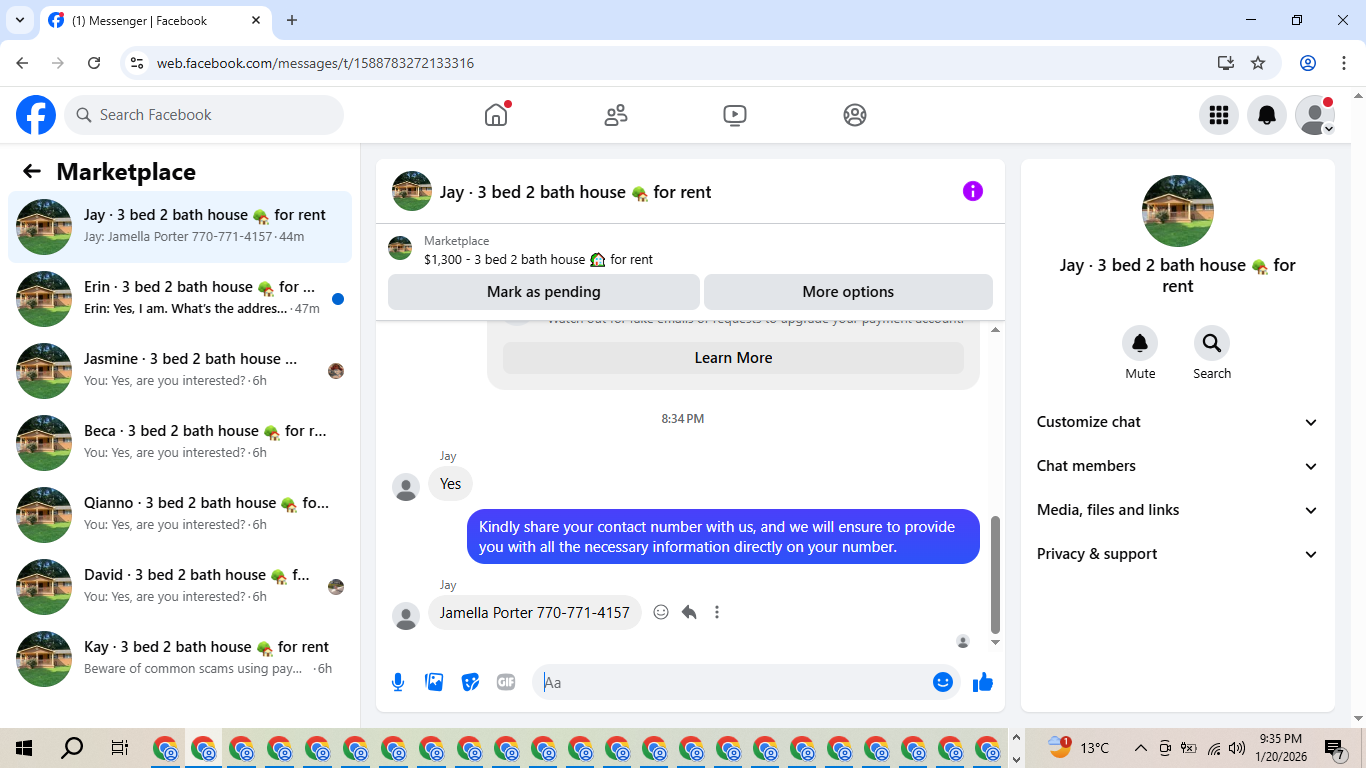Open the taskbar clock and date

tap(1280, 748)
